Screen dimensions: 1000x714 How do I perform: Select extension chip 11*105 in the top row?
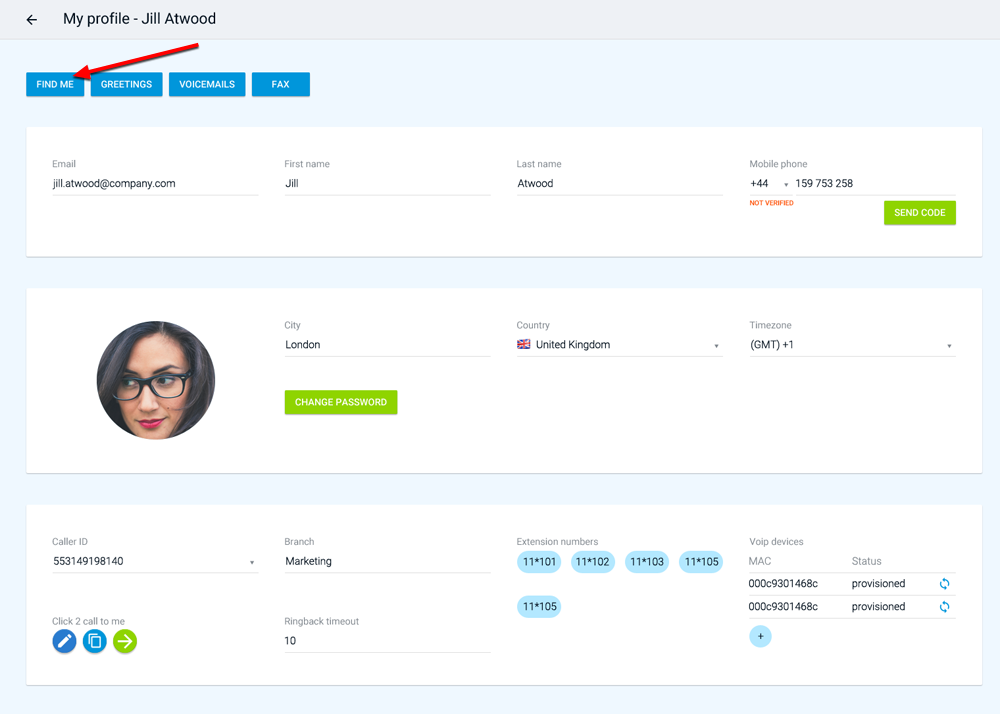[701, 562]
